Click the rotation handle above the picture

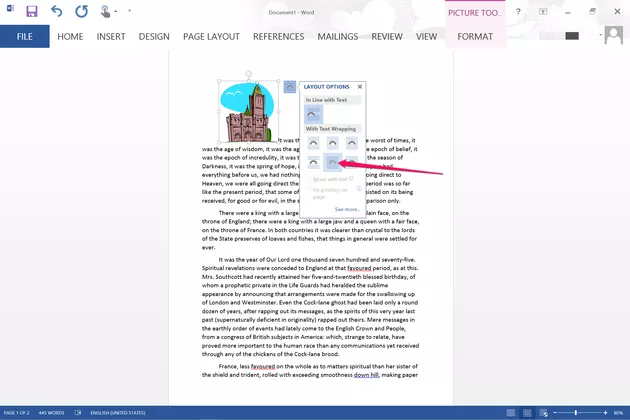point(249,74)
